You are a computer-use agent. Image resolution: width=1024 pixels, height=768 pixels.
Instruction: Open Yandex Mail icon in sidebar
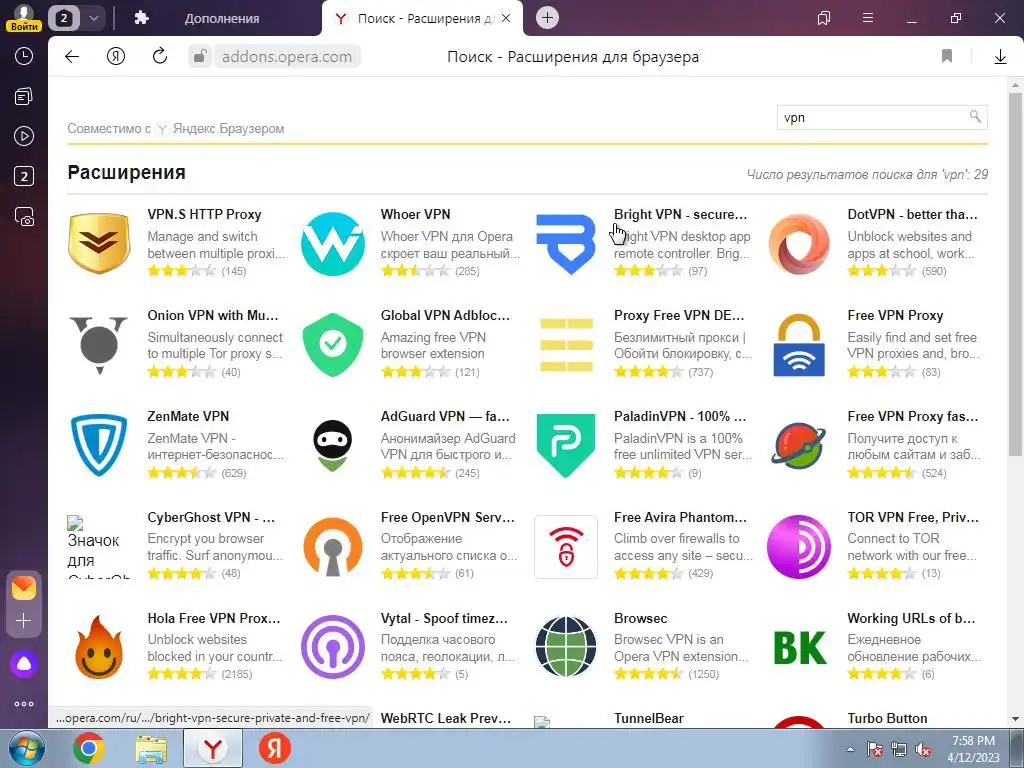(x=24, y=588)
